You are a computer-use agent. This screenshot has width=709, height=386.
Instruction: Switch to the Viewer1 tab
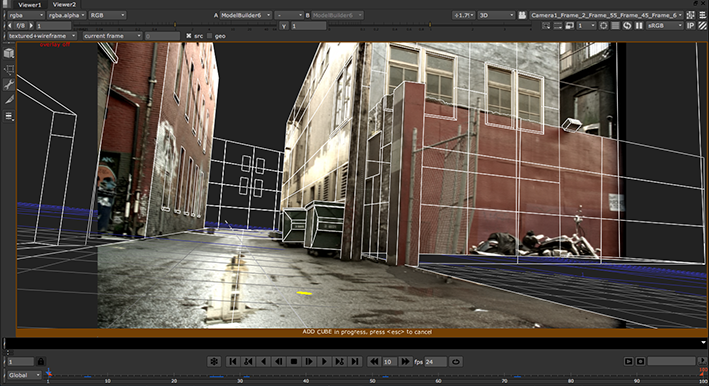point(30,5)
